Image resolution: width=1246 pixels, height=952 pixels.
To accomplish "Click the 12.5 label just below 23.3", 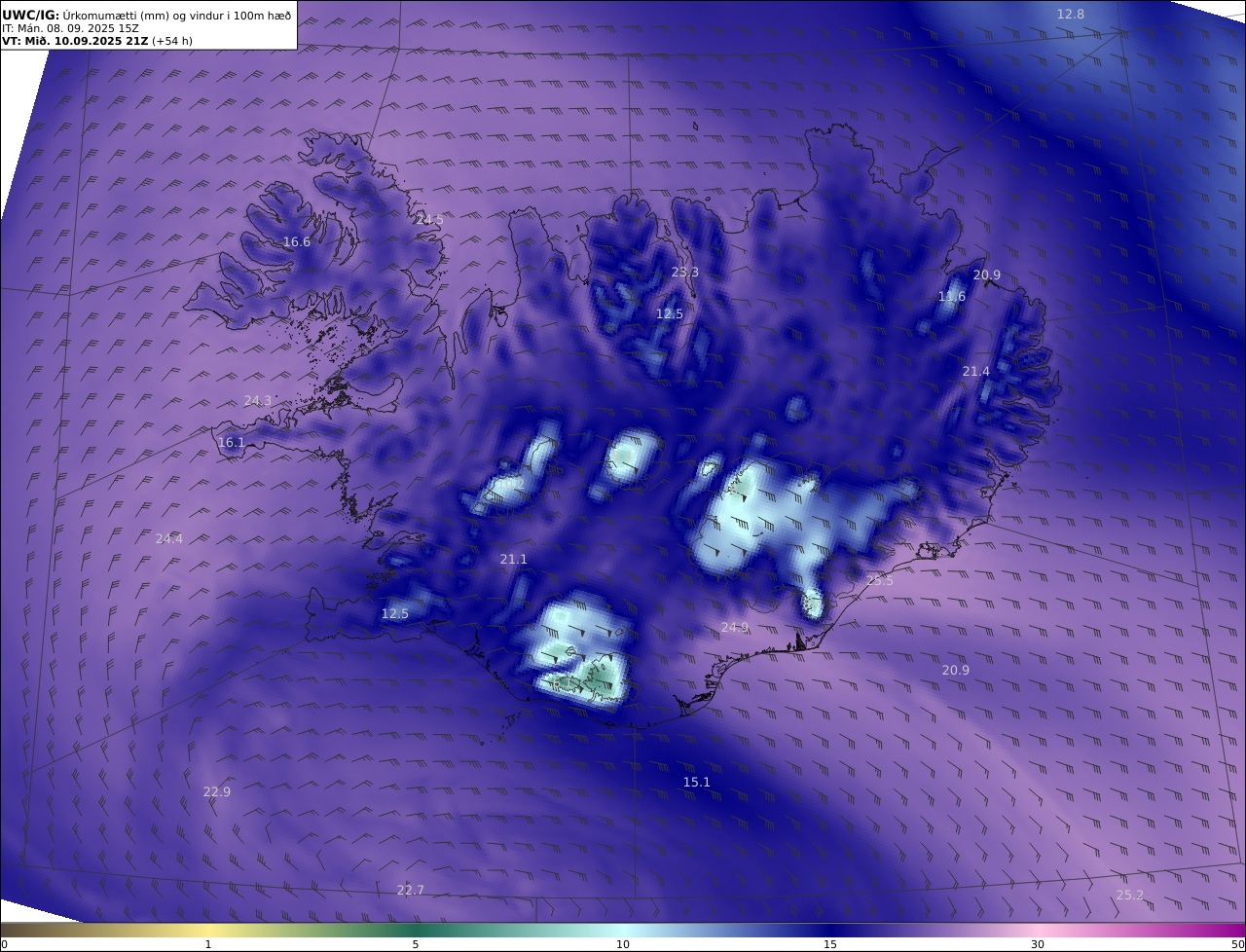I will click(x=670, y=313).
